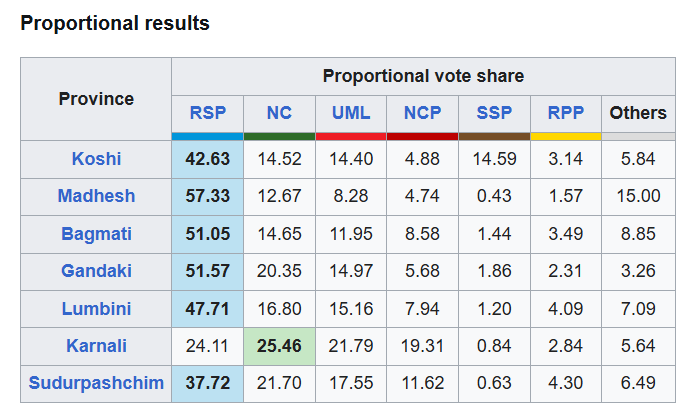Open the NC party link
The image size is (680, 406).
click(x=279, y=113)
